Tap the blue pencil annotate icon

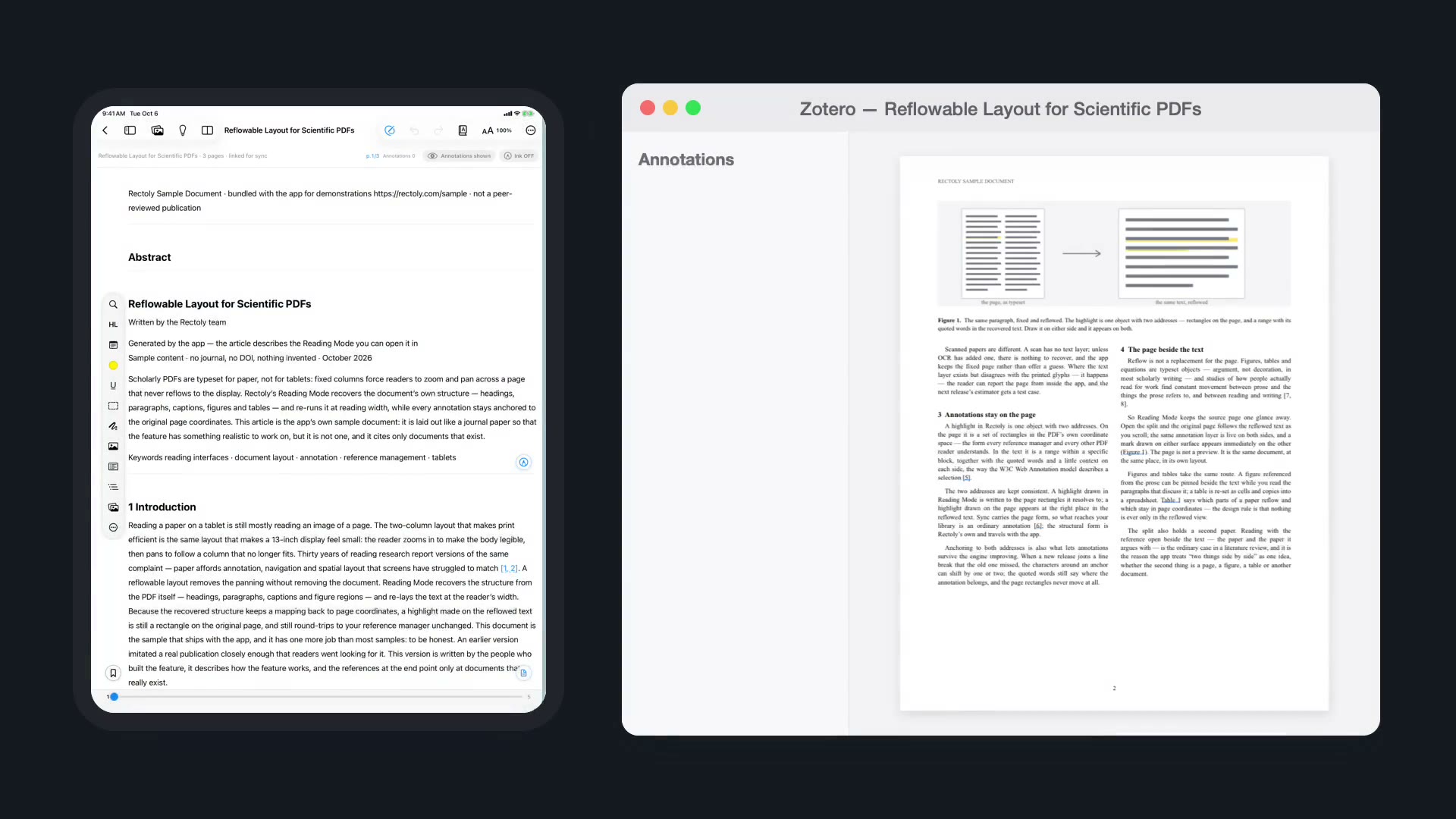pyautogui.click(x=390, y=130)
